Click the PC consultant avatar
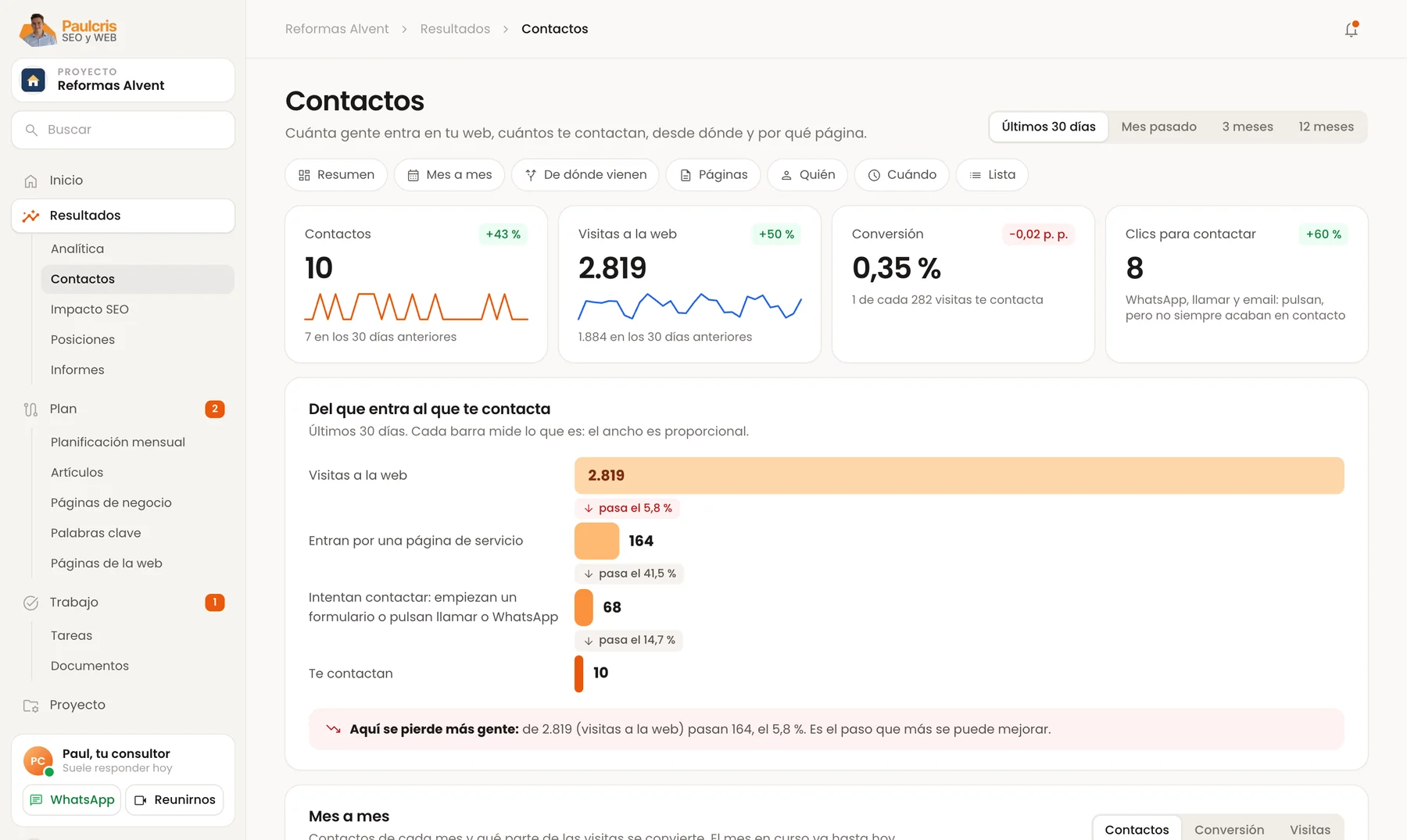 point(38,760)
